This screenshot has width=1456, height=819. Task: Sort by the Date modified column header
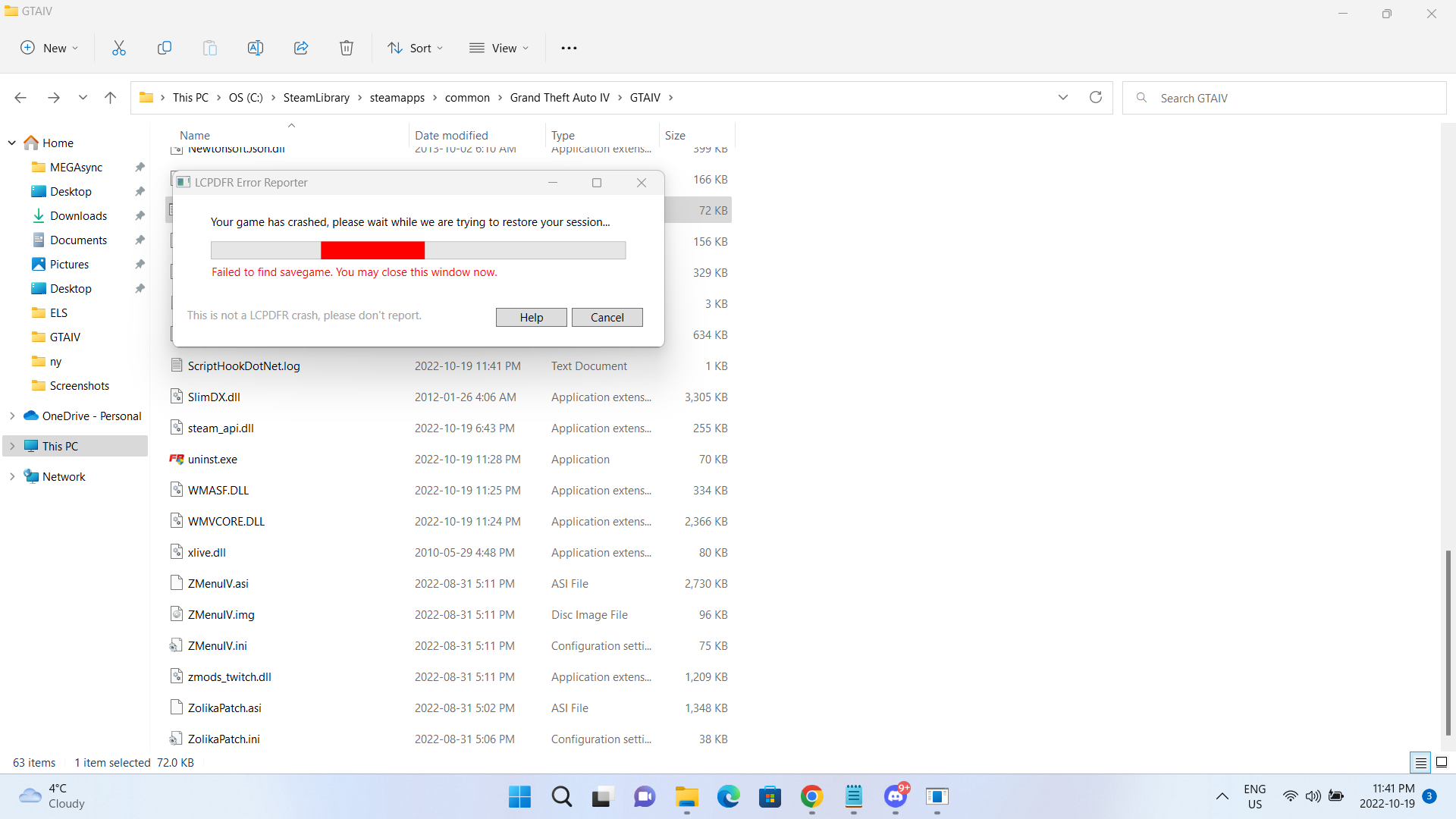coord(451,135)
